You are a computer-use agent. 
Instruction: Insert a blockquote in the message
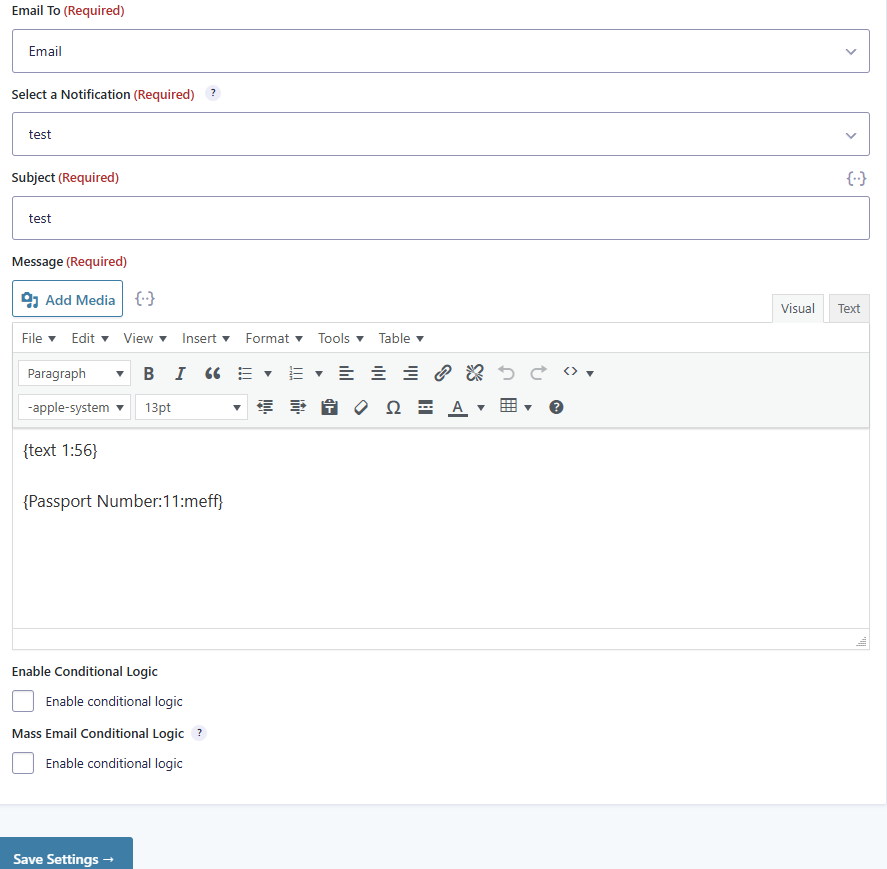pos(212,374)
